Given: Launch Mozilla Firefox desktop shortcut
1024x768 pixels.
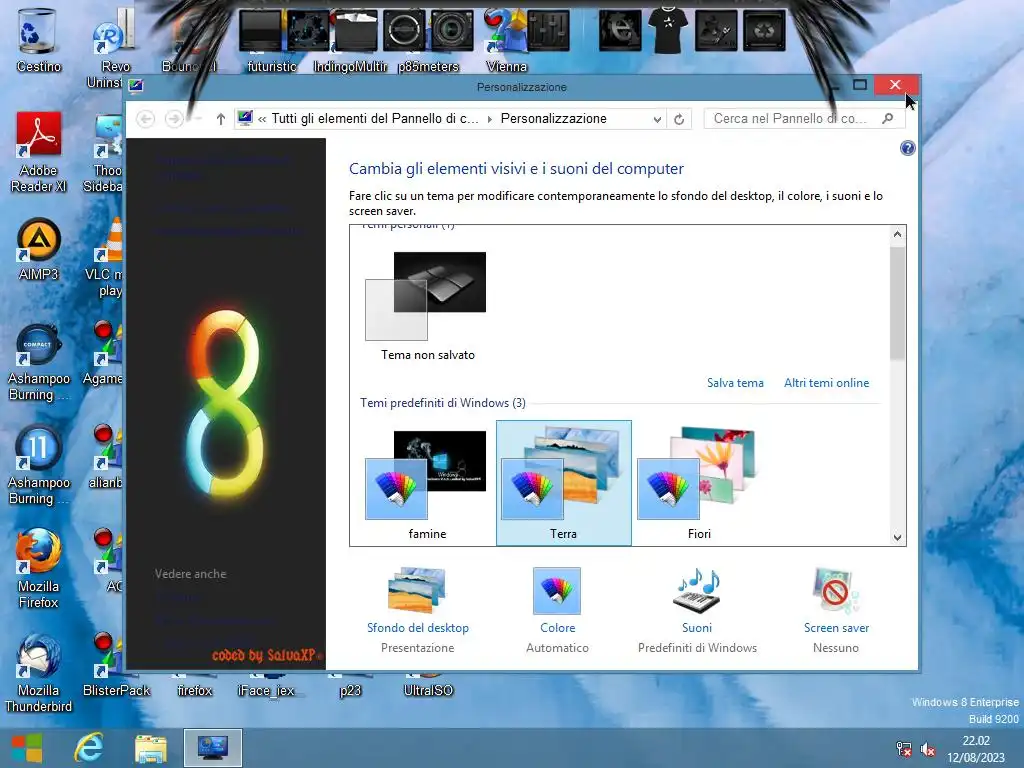Looking at the screenshot, I should click(38, 569).
